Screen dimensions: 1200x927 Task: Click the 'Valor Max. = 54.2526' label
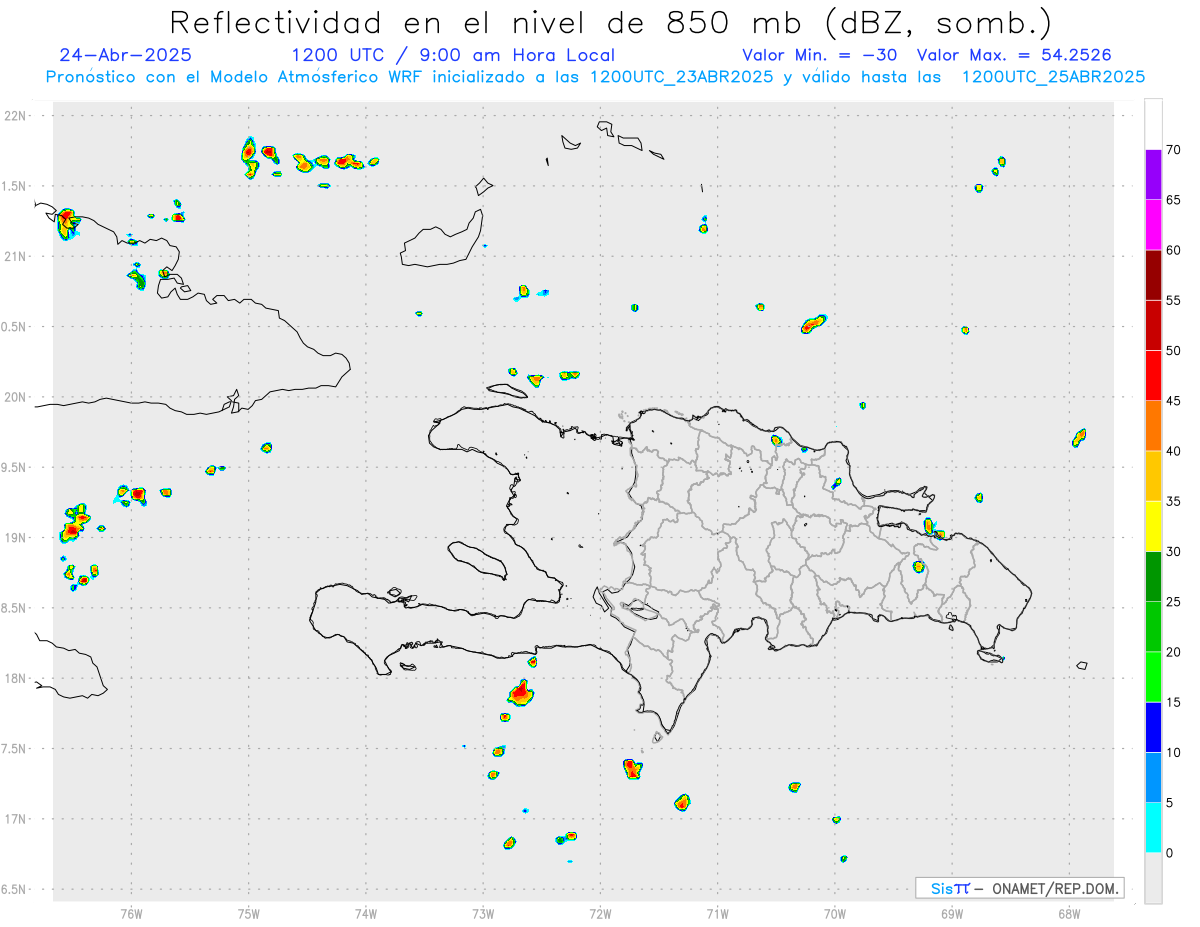click(1013, 55)
